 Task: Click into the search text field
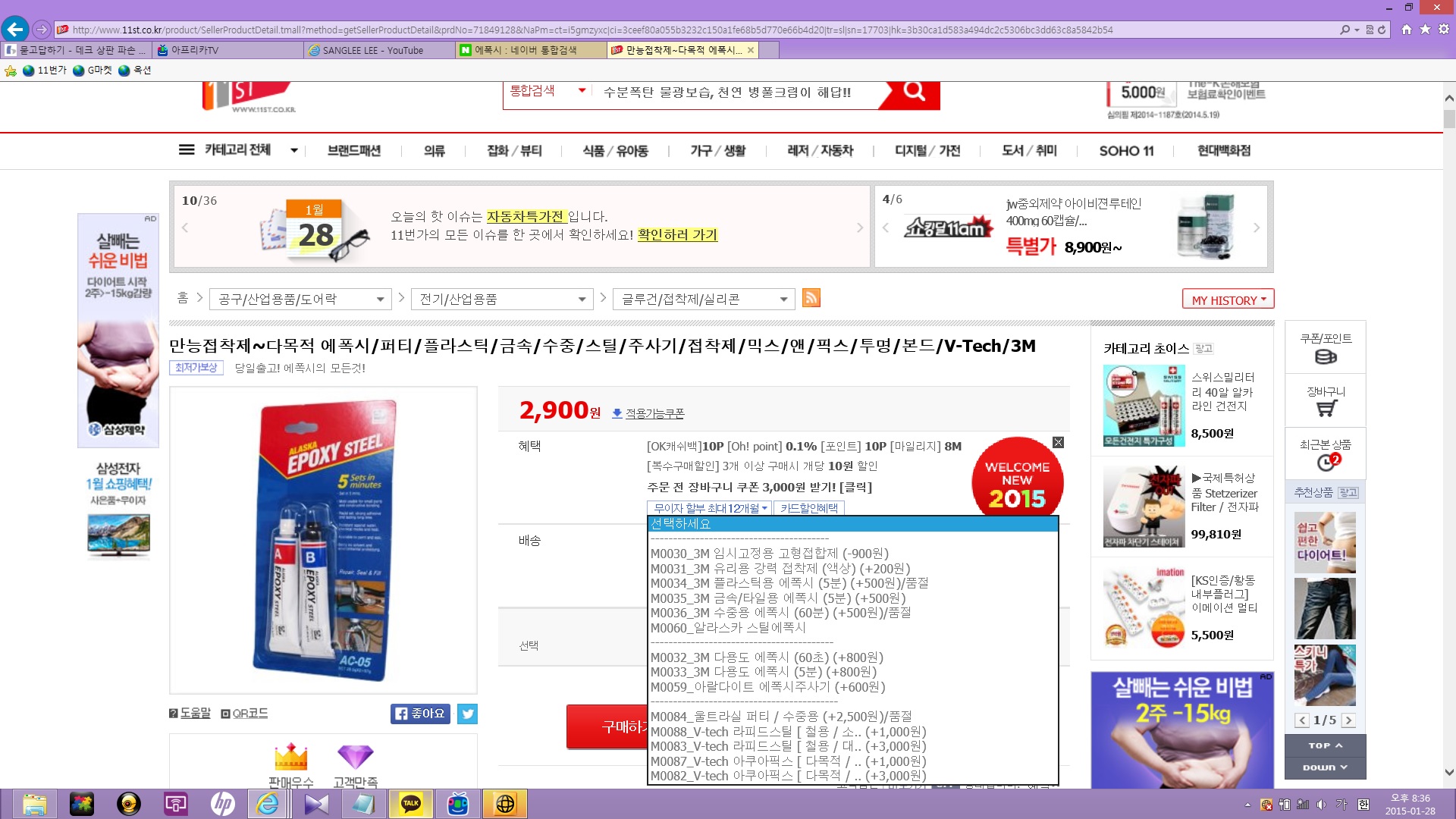[736, 92]
